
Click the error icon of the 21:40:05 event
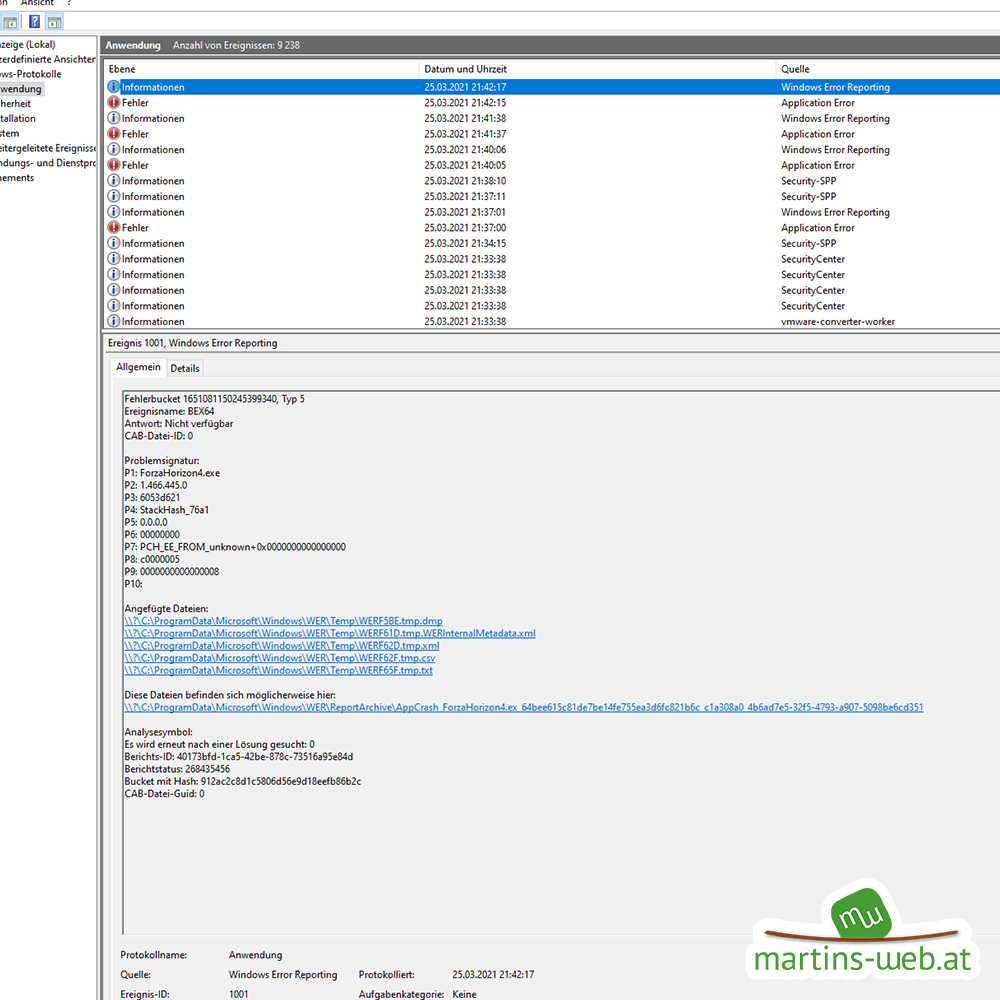tap(114, 165)
